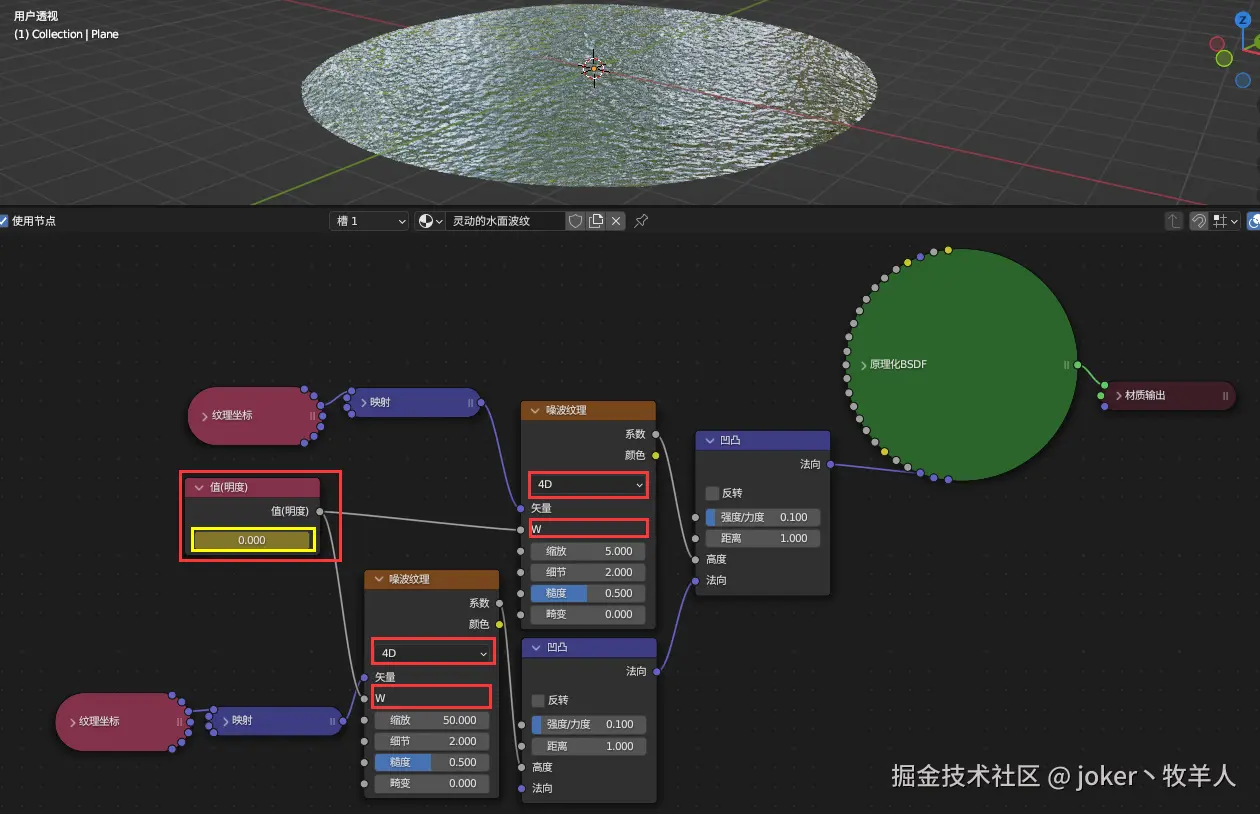Click 距离 1.000 field in 凹凸 beside 缩放 50.000

589,746
